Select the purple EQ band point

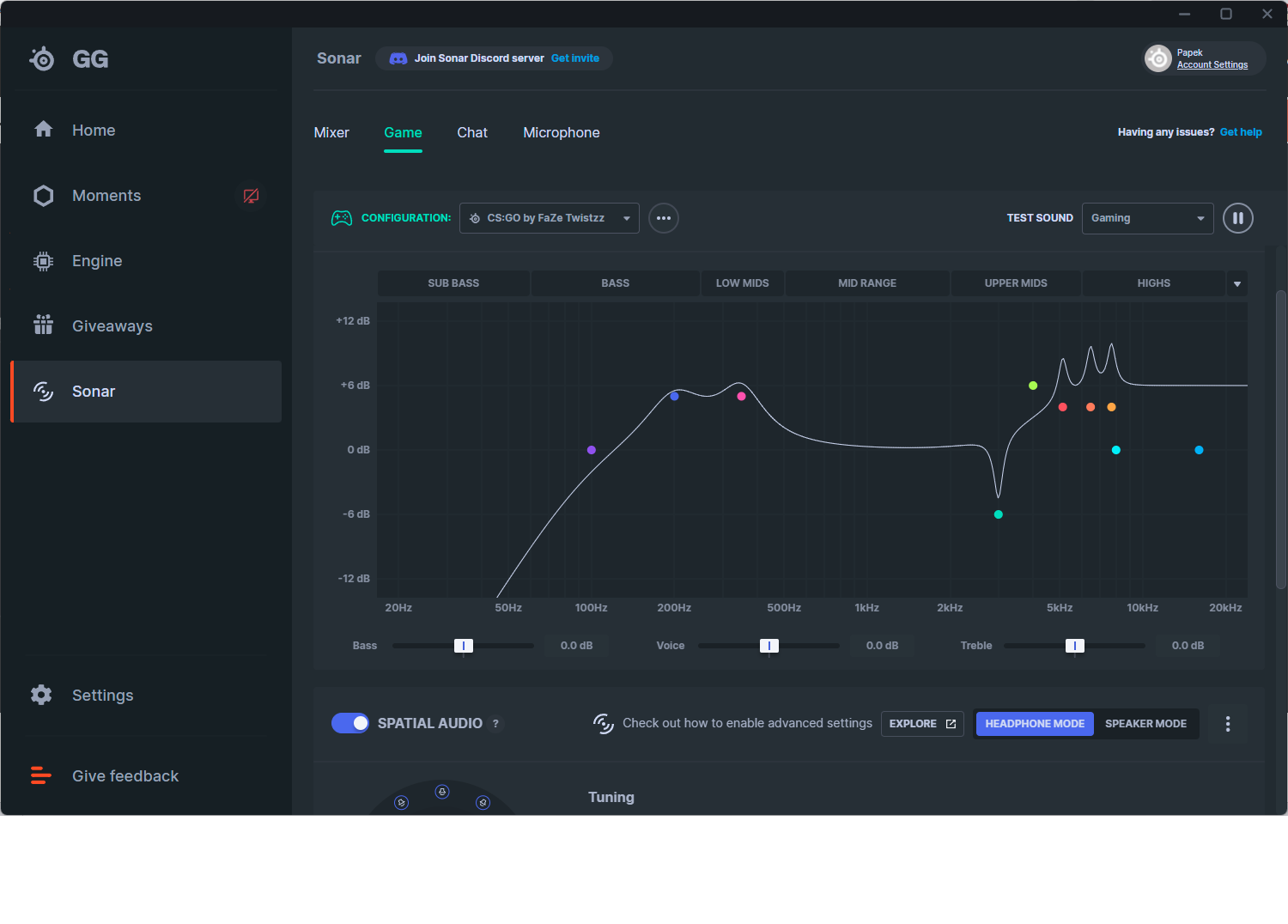coord(592,450)
